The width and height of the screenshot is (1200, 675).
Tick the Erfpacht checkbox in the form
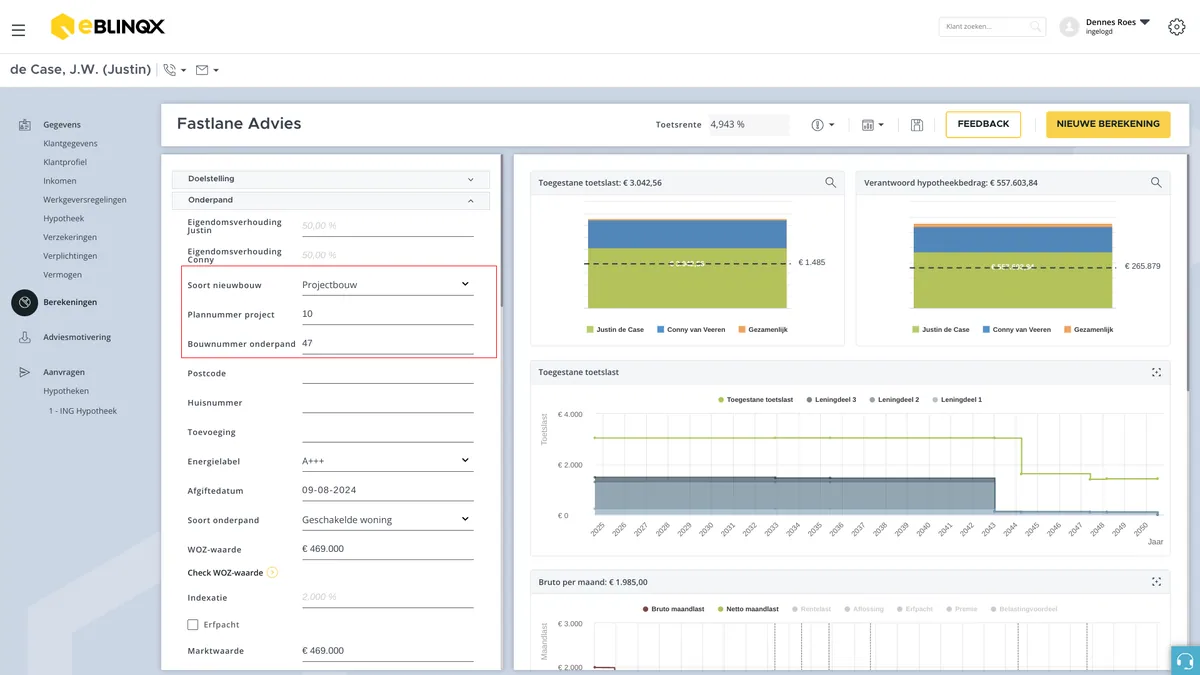click(193, 625)
